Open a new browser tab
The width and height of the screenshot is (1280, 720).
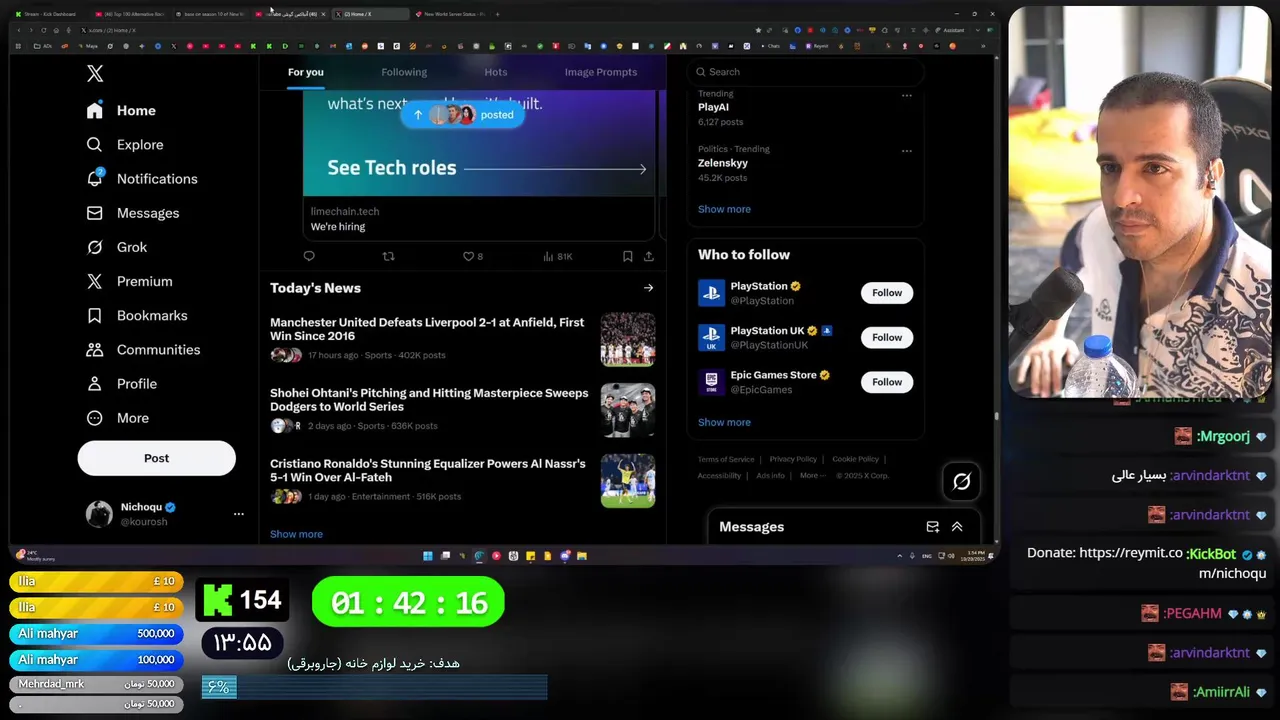[x=497, y=14]
